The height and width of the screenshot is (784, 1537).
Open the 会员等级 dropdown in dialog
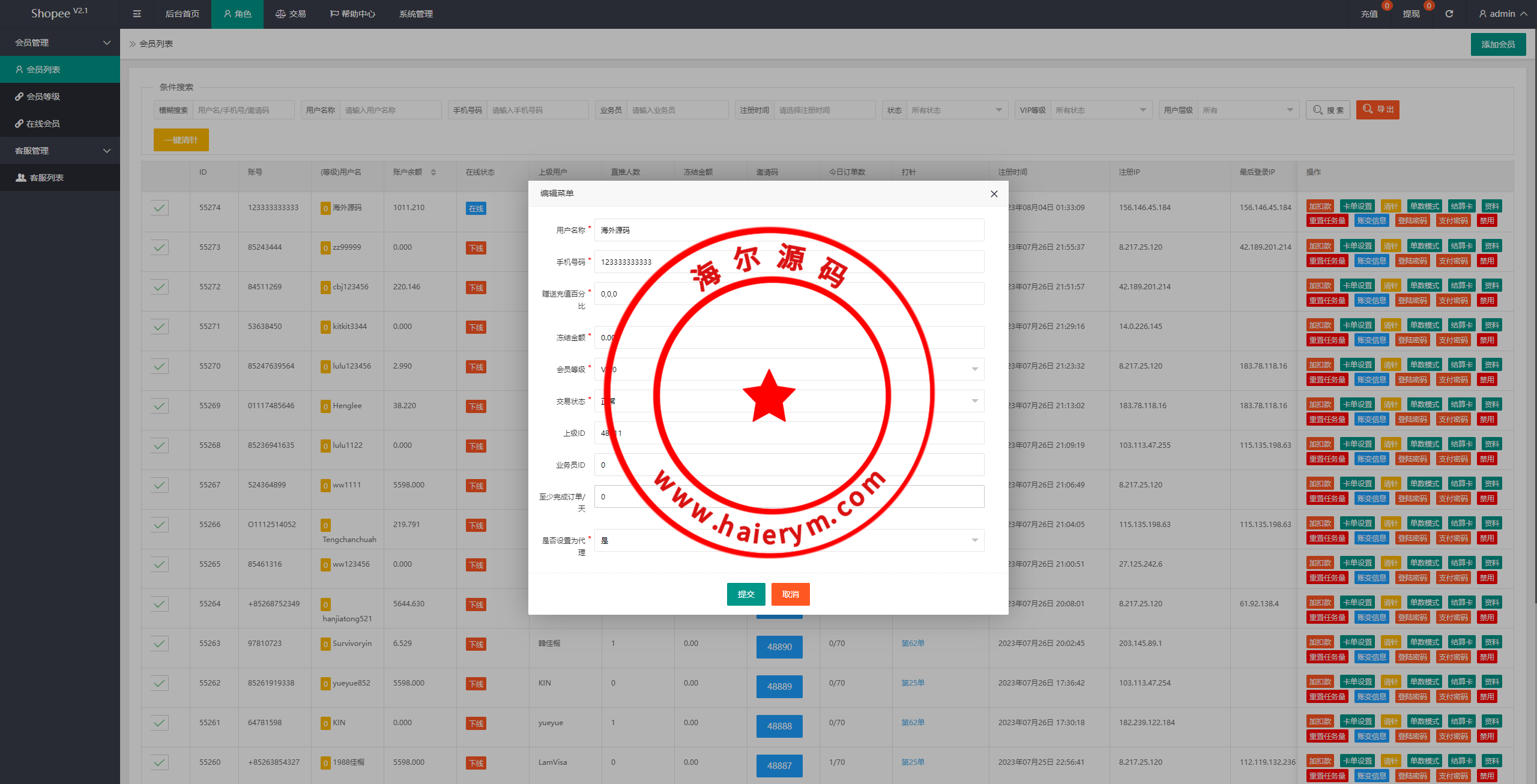coord(789,369)
